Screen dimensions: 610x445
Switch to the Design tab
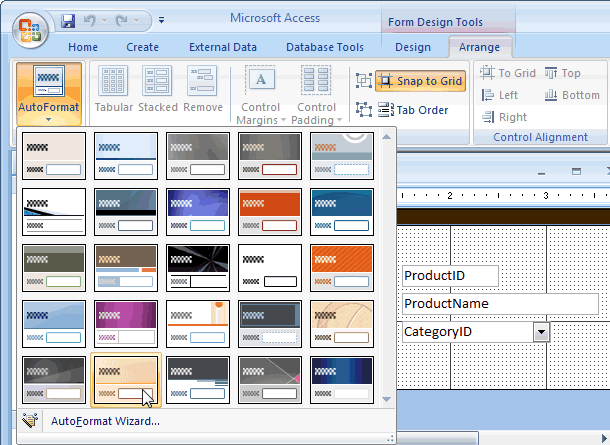(x=413, y=47)
